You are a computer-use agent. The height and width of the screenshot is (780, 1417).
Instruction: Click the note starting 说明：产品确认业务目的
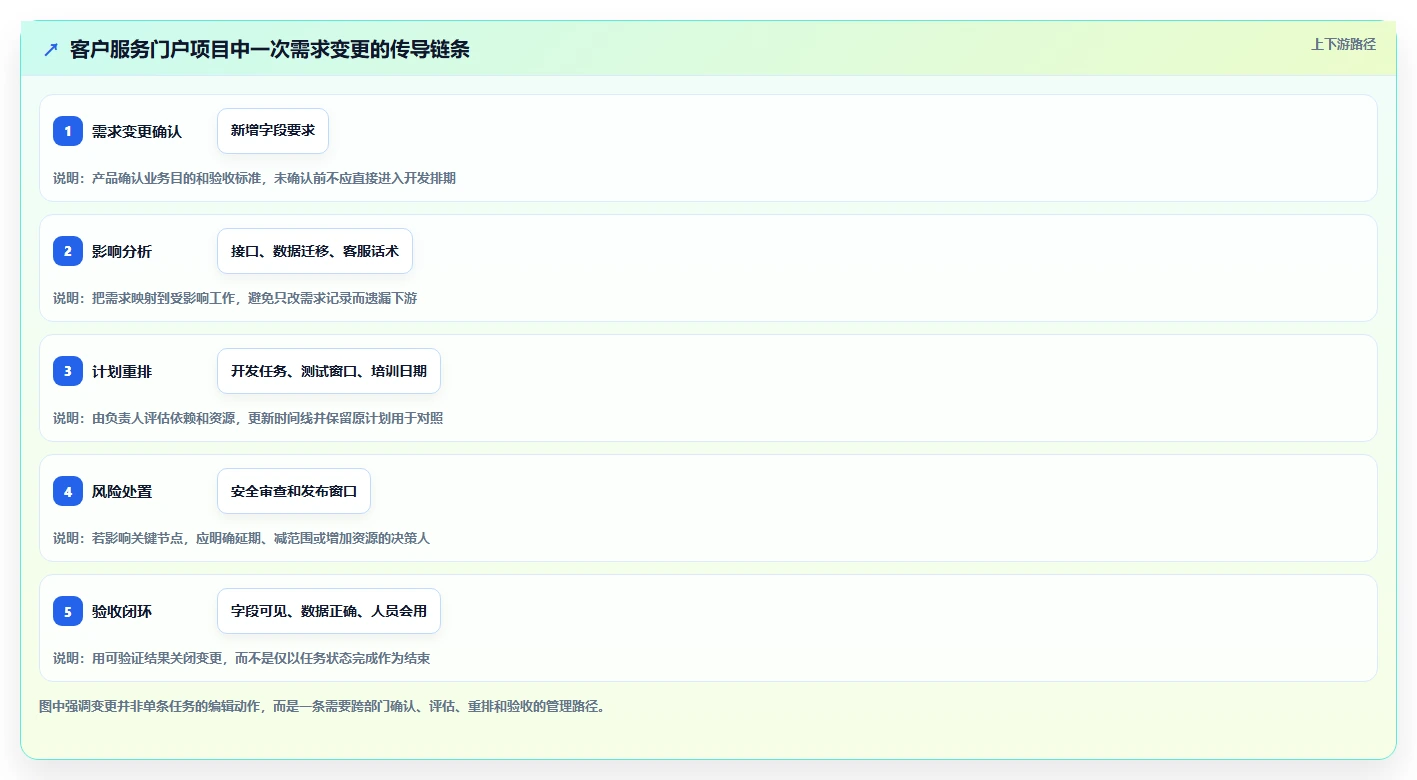tap(254, 178)
